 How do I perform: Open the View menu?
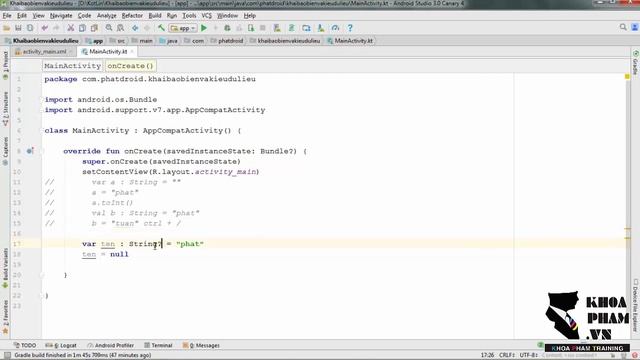tap(38, 16)
